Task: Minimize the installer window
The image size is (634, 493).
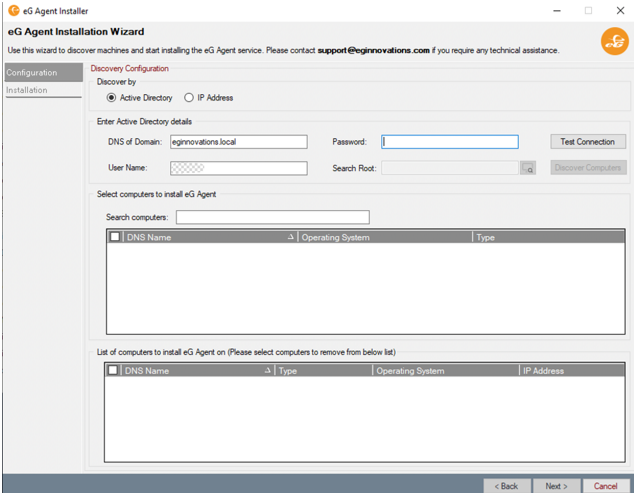Action: point(557,11)
